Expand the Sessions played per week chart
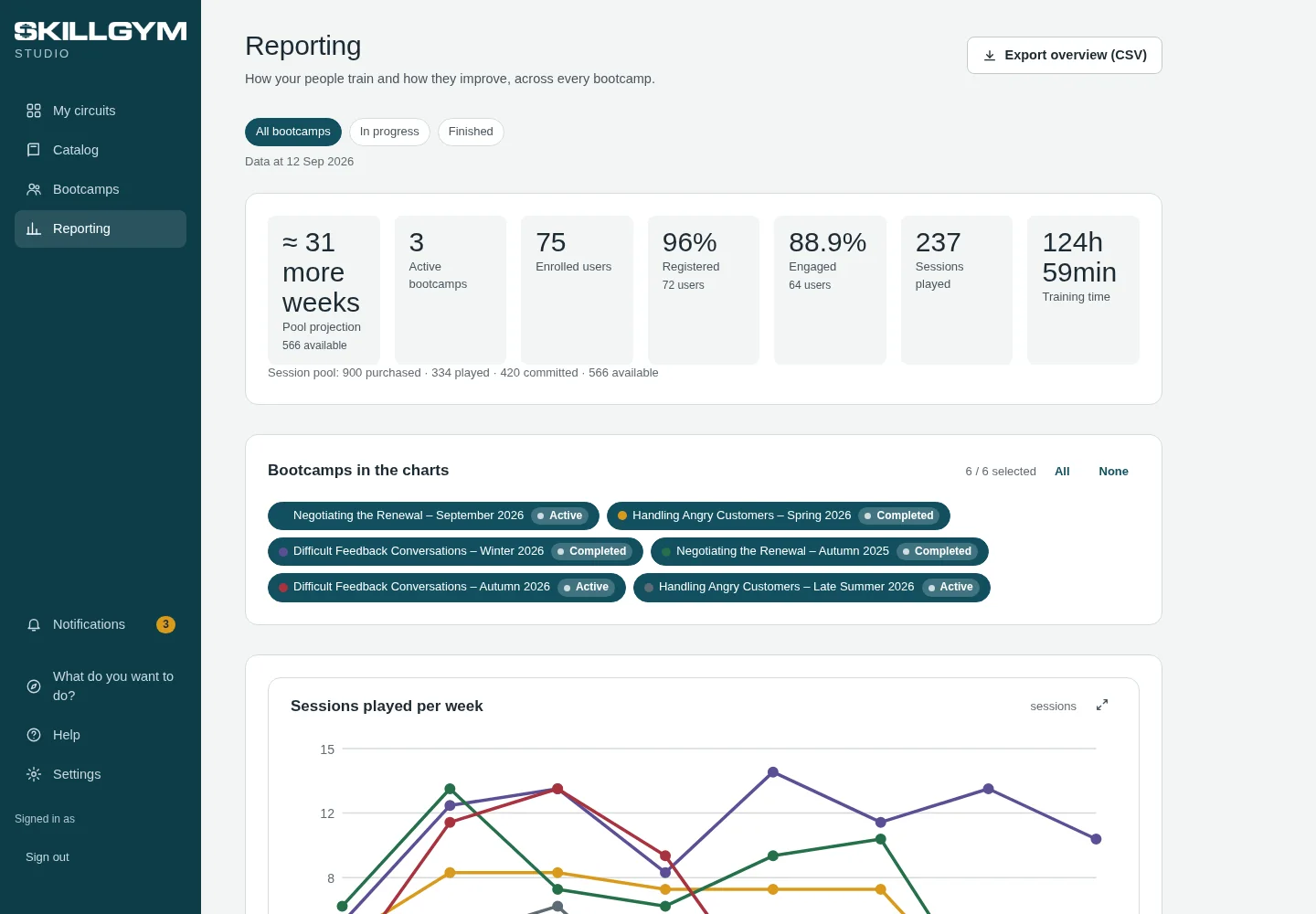The image size is (1316, 914). point(1102,705)
